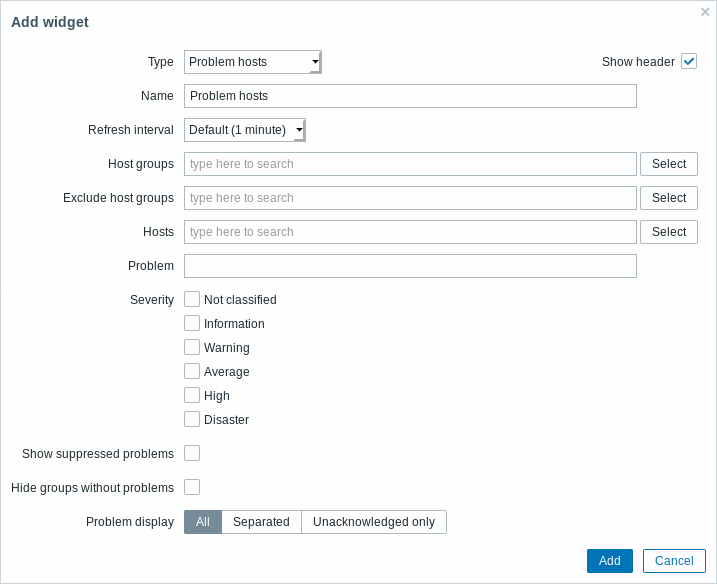The width and height of the screenshot is (717, 584).
Task: Check the Information severity box
Action: point(192,323)
